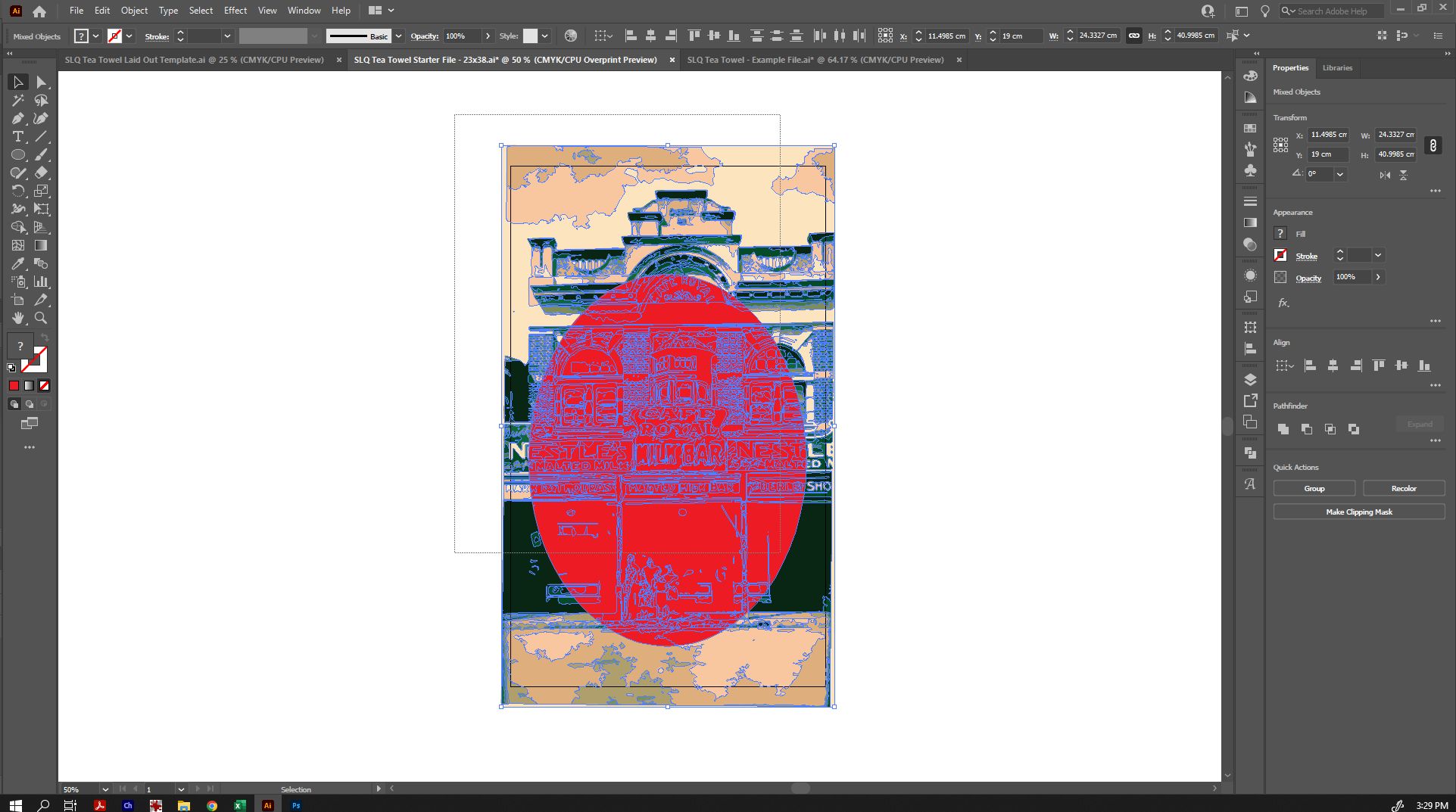Open the zoom level dropdown at 50%
Screen dimensions: 1456x812
tap(104, 789)
